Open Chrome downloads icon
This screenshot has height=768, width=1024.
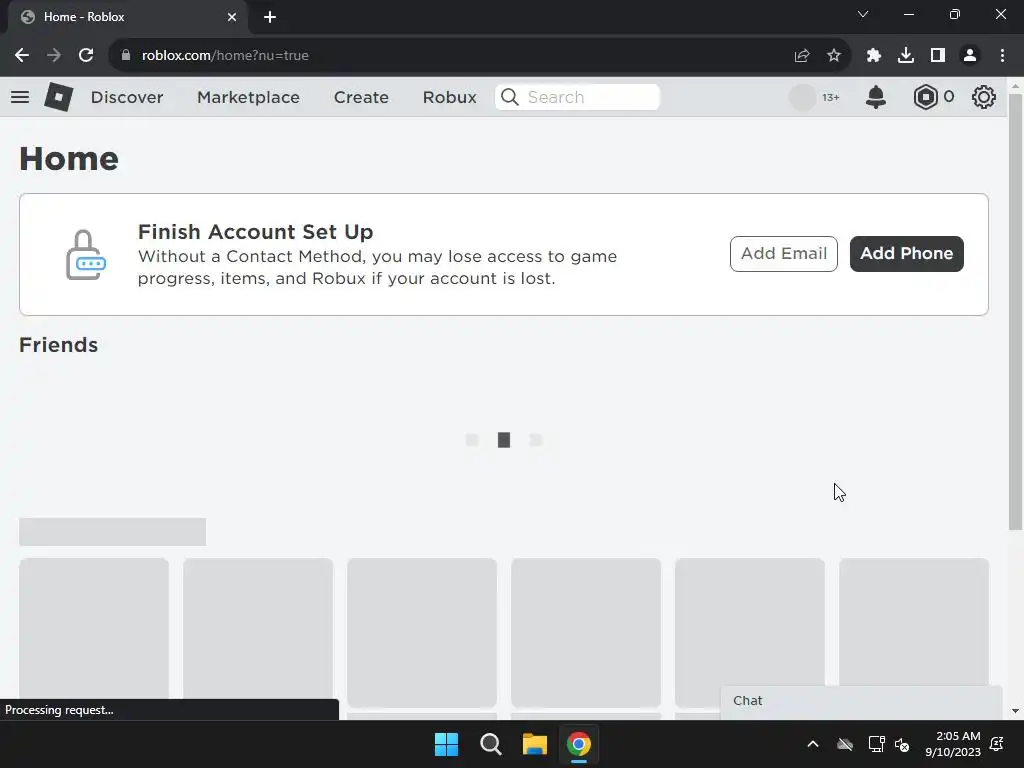point(906,56)
